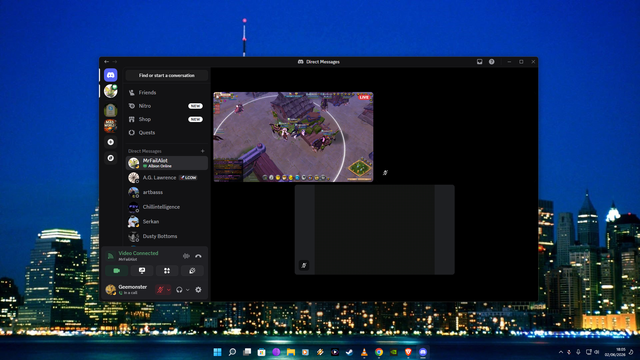Screen dimensions: 640x360
Task: Open the Activities grid button
Action: (167, 271)
